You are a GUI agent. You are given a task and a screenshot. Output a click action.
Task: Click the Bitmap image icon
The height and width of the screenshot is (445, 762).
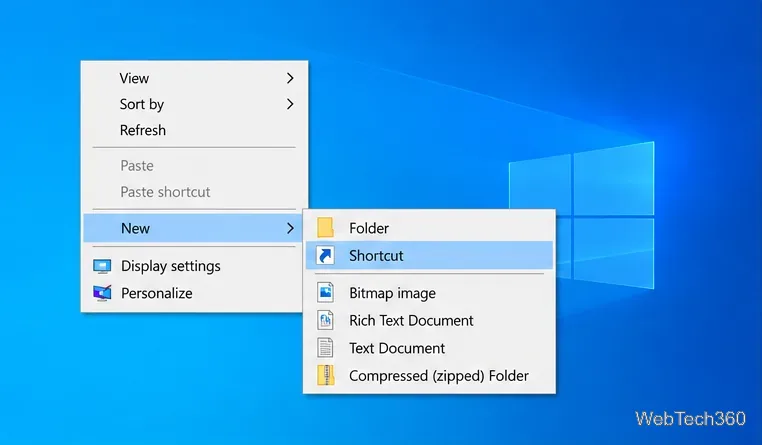[325, 292]
